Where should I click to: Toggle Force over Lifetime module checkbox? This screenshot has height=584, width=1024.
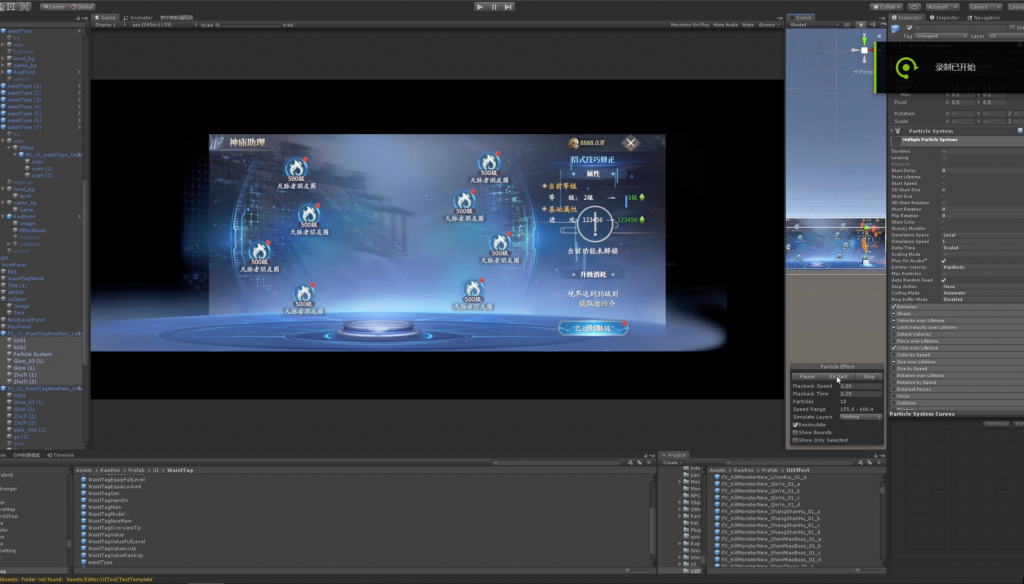(894, 341)
